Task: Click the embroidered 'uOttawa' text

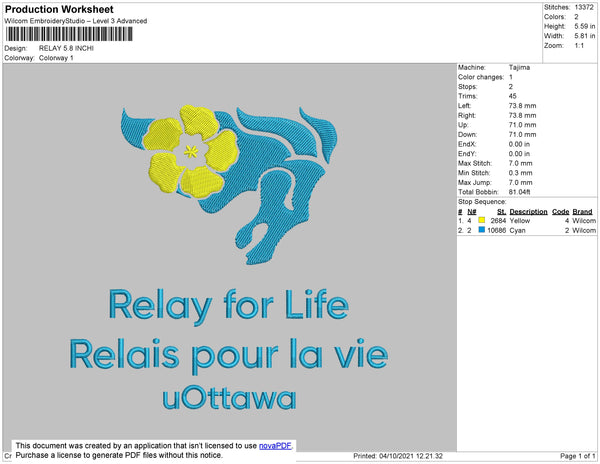Action: (229, 398)
